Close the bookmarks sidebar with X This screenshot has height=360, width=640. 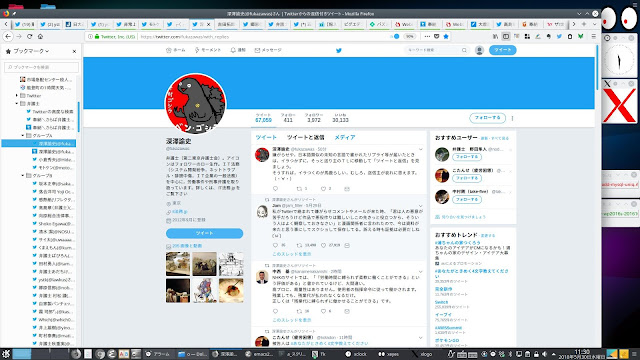(x=74, y=51)
